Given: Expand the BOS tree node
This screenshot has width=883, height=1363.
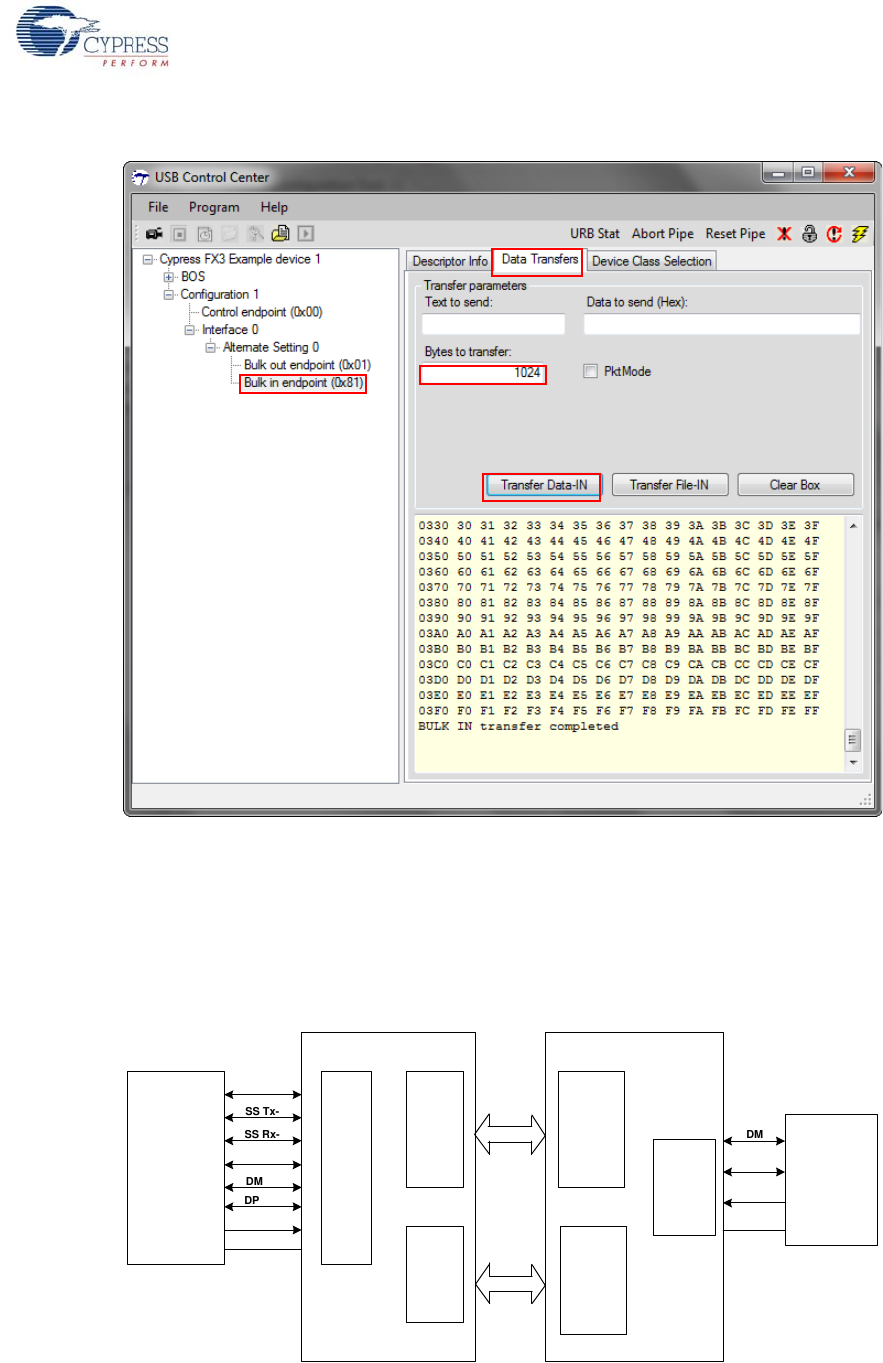Looking at the screenshot, I should coord(169,277).
